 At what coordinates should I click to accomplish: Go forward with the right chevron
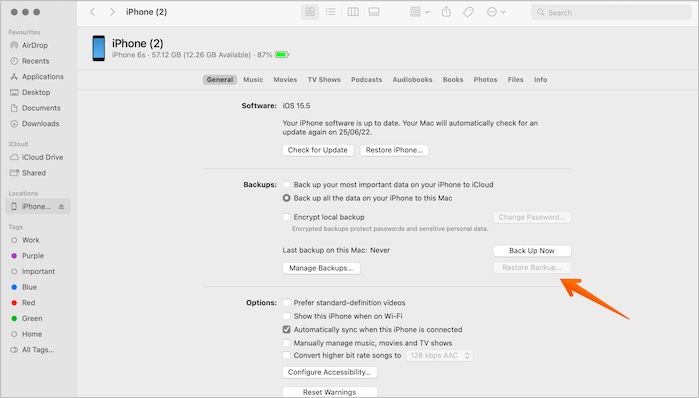pyautogui.click(x=112, y=12)
